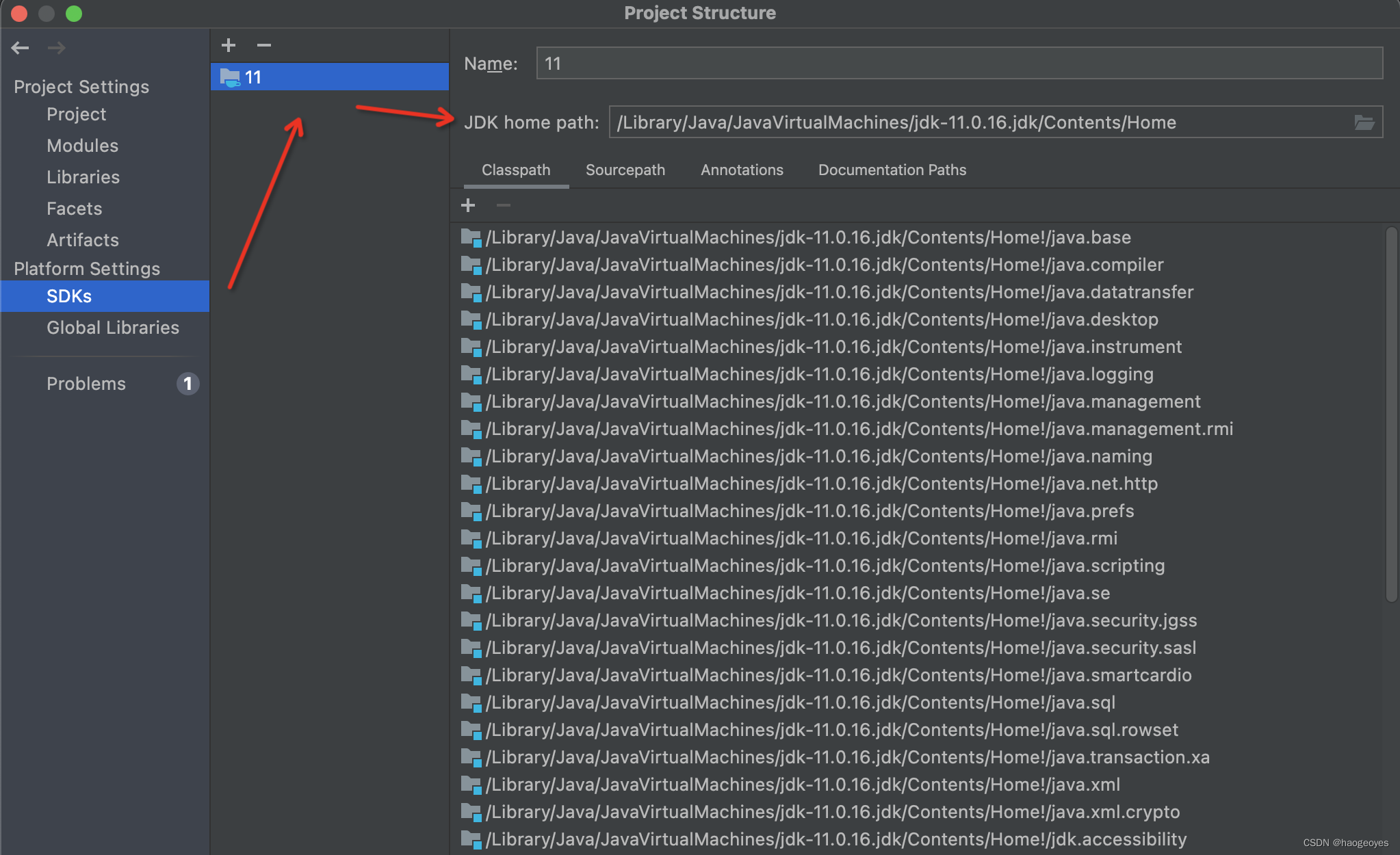
Task: Click the SDK folder icon next to 11
Action: point(230,78)
